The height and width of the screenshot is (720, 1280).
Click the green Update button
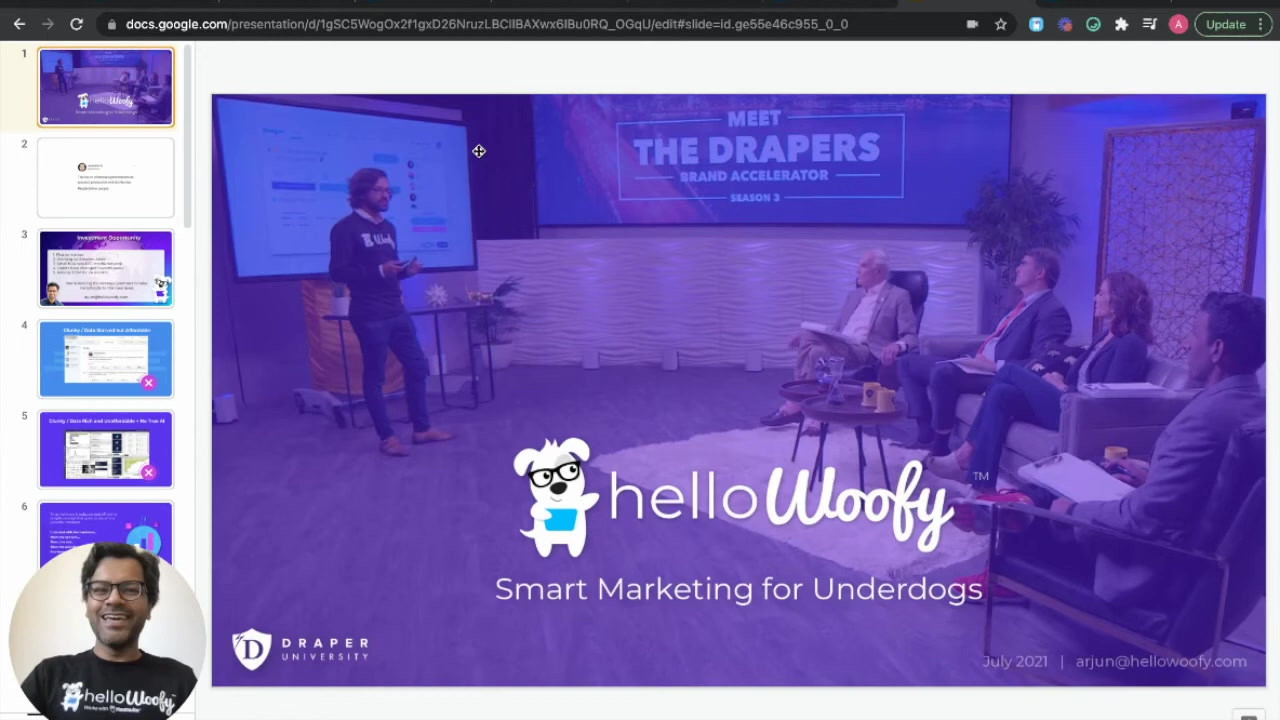coord(1226,24)
